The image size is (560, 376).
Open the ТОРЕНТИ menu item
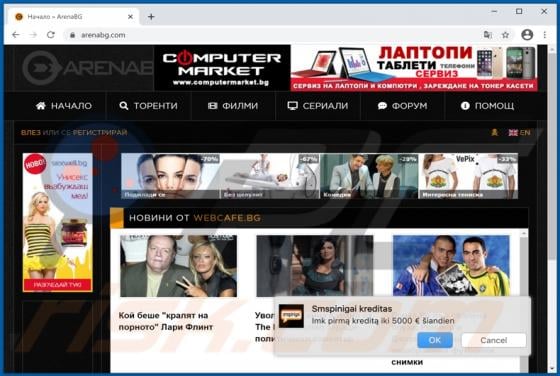pos(149,106)
